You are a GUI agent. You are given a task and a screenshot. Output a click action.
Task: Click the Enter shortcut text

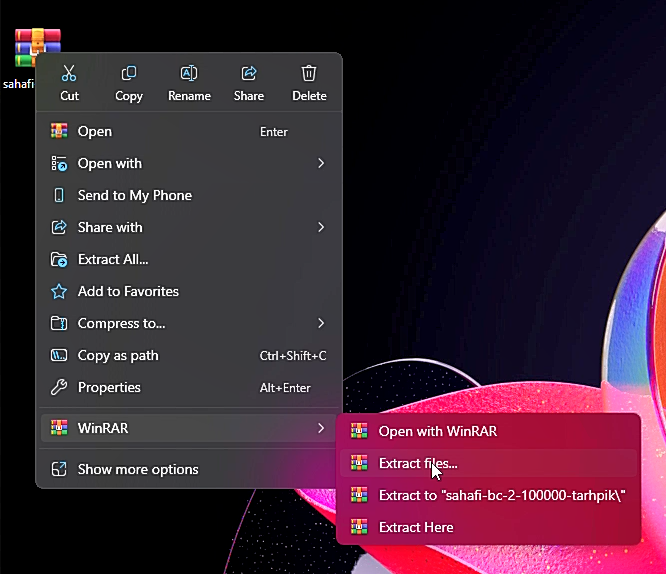point(274,132)
